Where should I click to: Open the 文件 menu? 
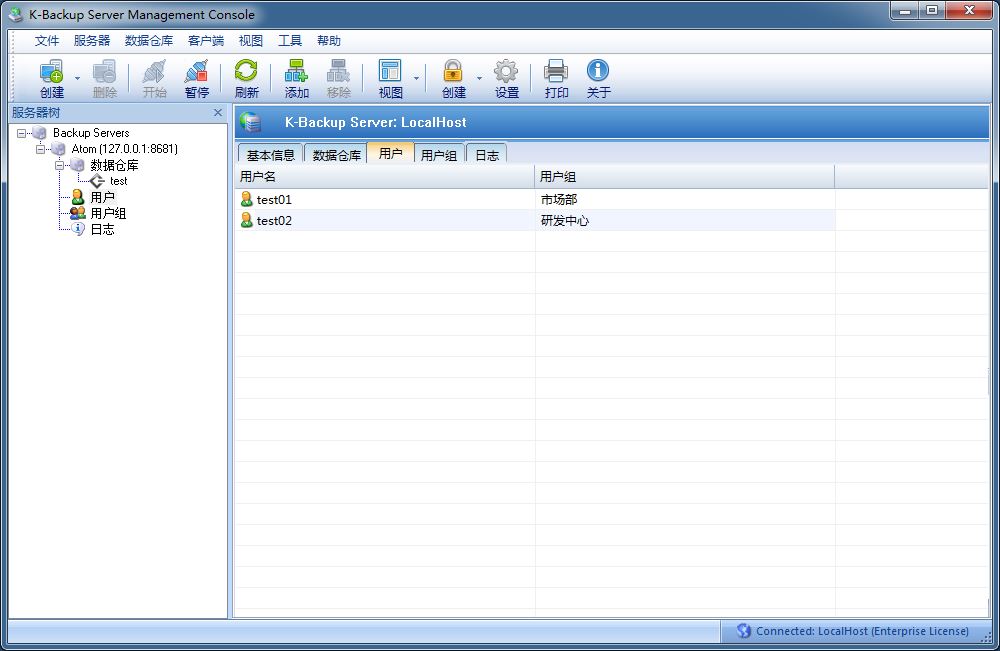47,41
